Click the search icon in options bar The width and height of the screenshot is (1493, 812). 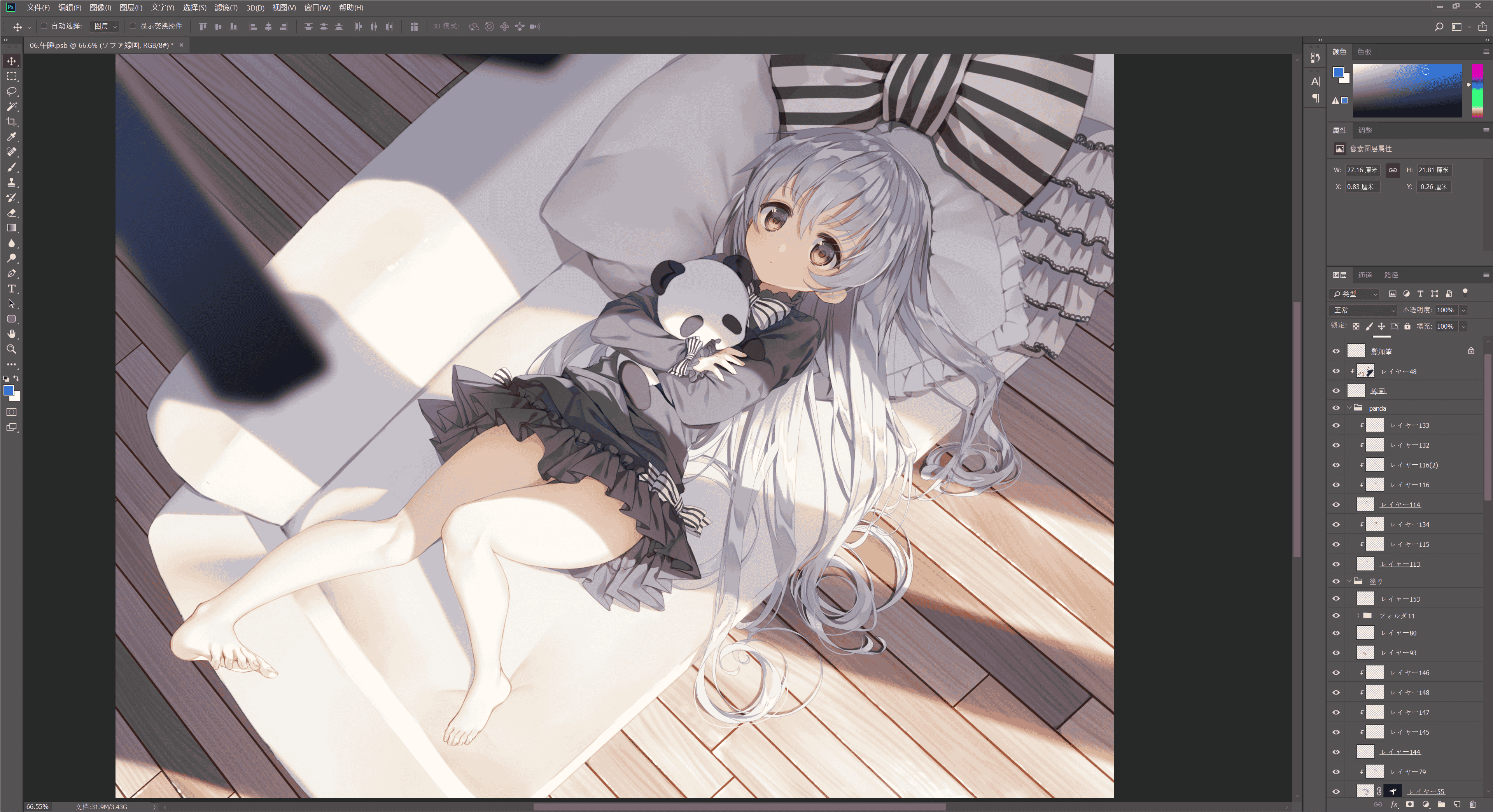[1439, 27]
